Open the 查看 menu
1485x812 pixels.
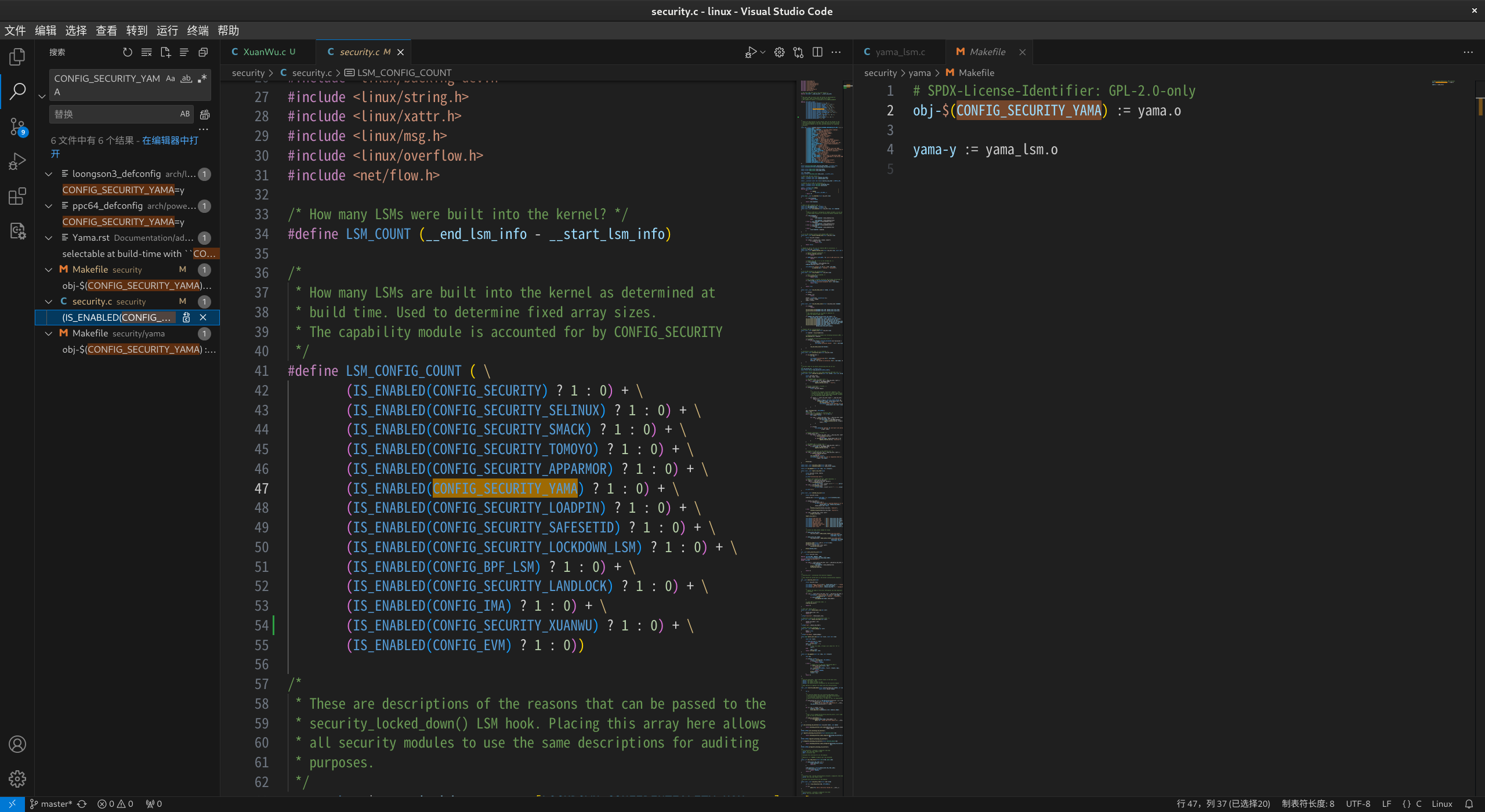pyautogui.click(x=106, y=30)
